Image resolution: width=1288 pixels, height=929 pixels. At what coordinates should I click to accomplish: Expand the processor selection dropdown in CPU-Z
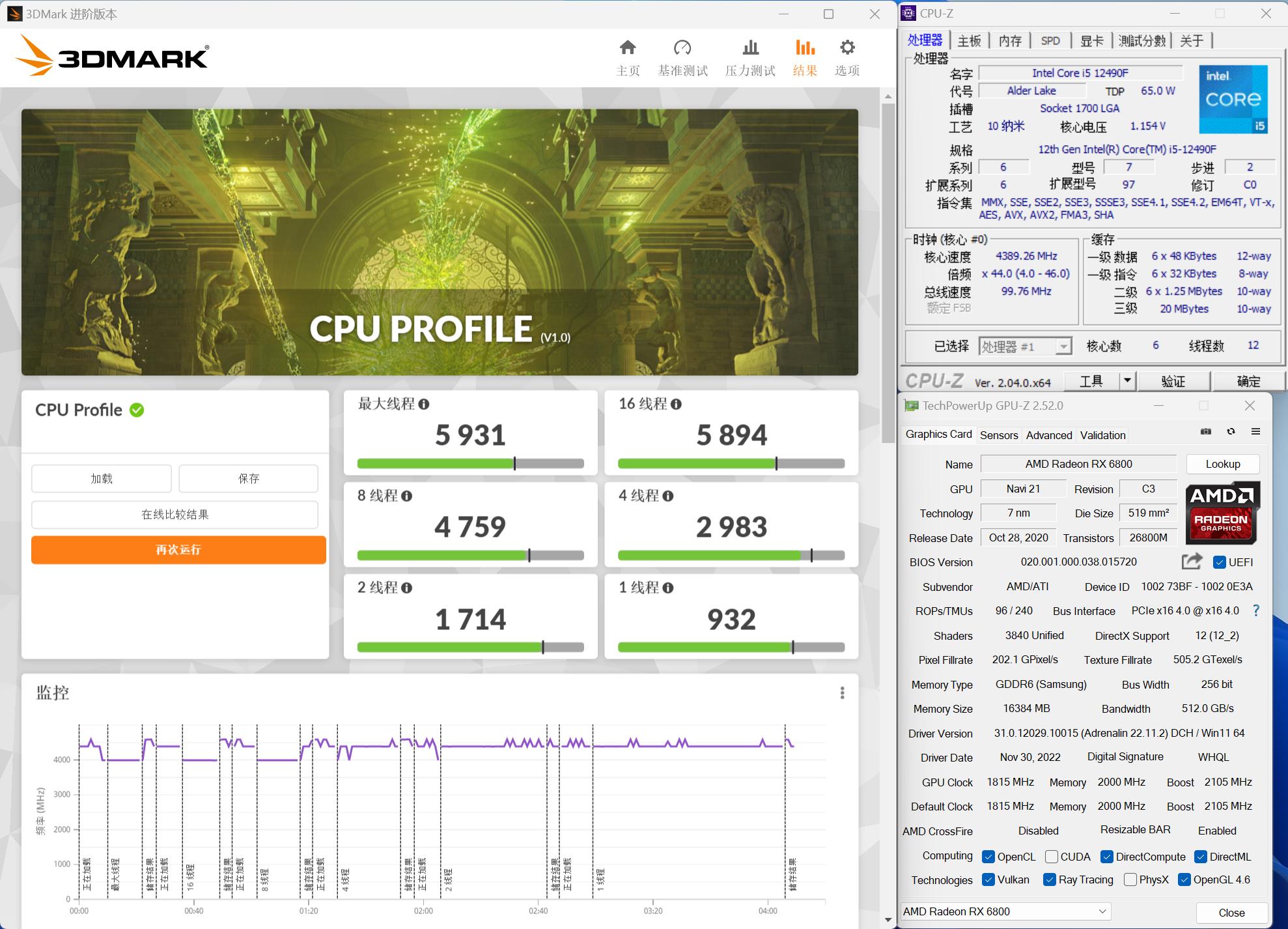pos(1063,347)
